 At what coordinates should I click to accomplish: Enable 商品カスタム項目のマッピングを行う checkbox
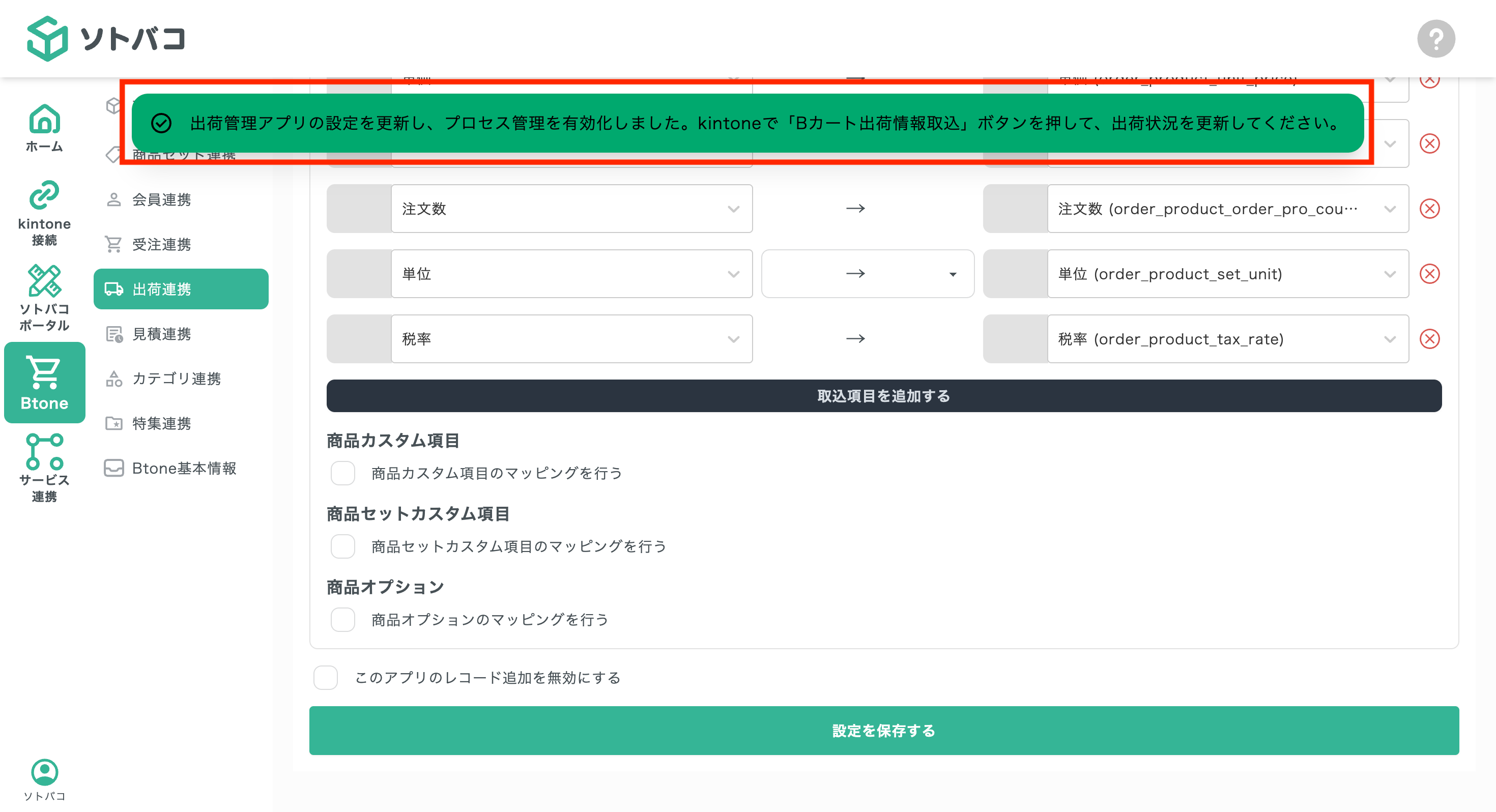coord(342,473)
